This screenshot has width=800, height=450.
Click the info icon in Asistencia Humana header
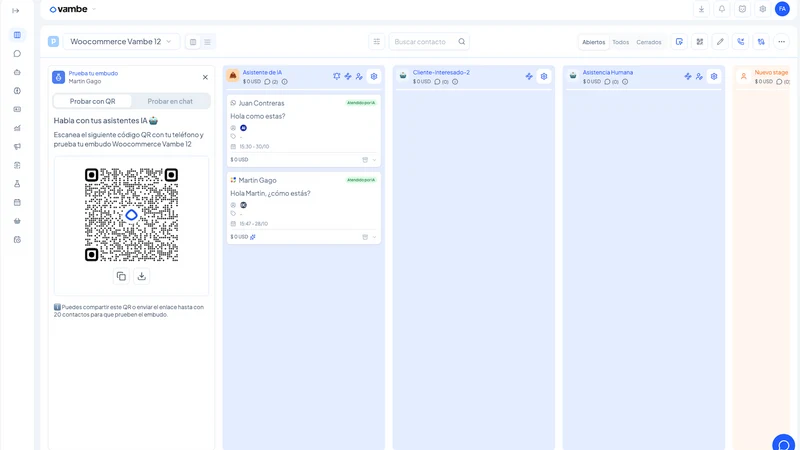click(625, 82)
